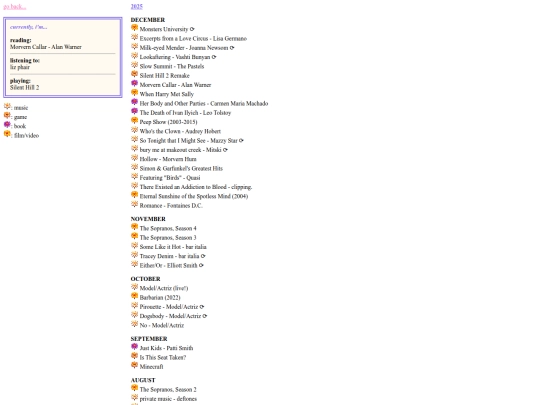Viewport: 540px width, 405px height.
Task: Click the game flower icon in legend
Action: [7, 116]
